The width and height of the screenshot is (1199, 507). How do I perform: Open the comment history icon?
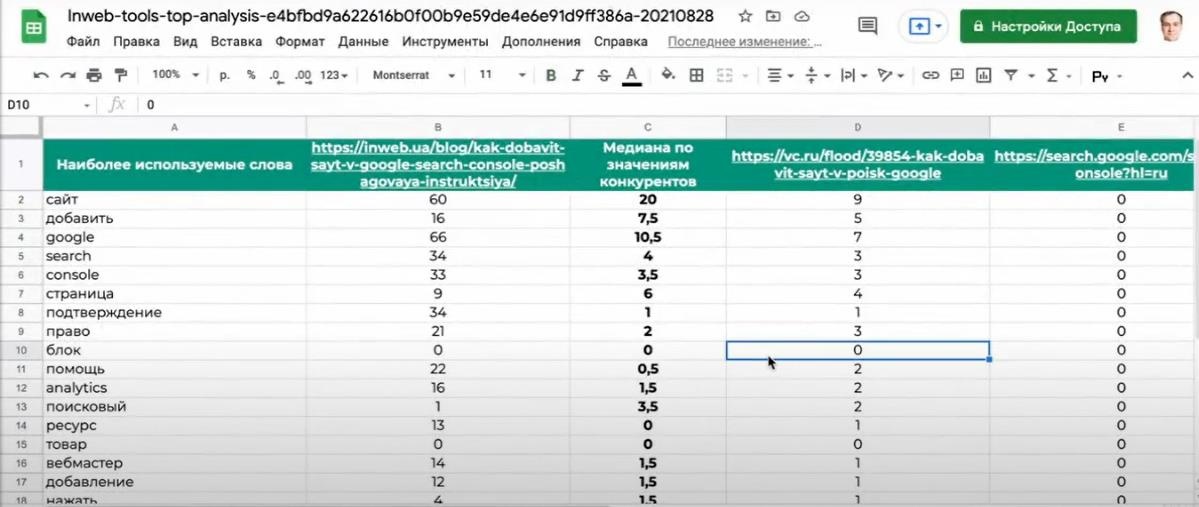(x=867, y=26)
